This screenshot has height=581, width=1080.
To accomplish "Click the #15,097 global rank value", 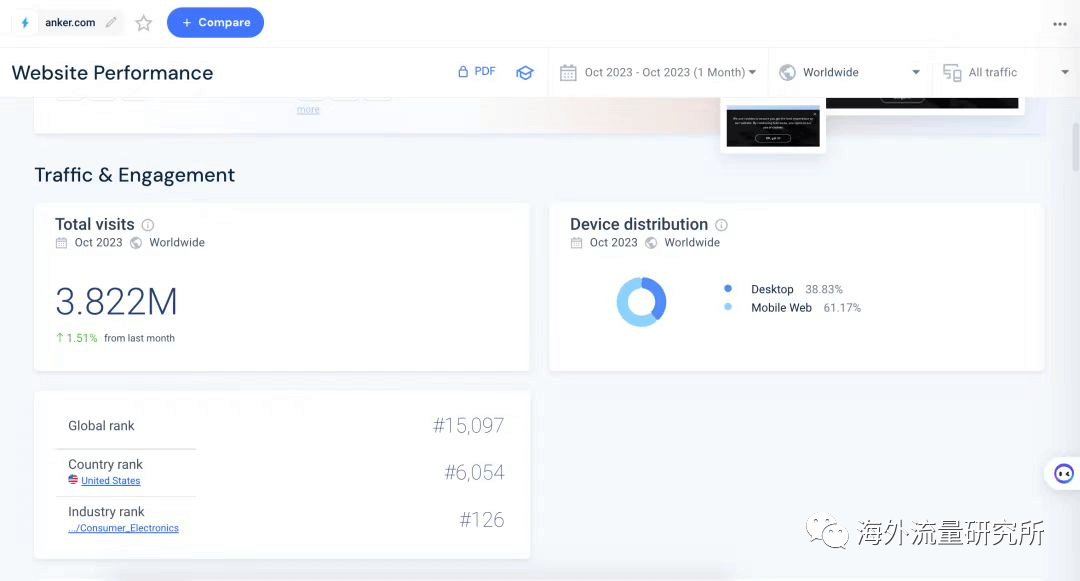I will coord(468,425).
